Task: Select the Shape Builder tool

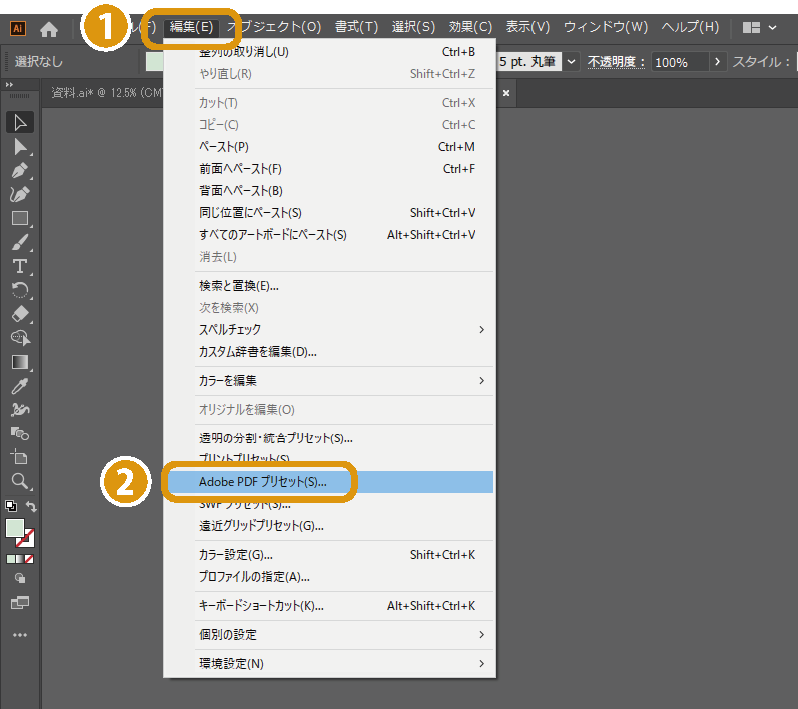Action: [20, 434]
